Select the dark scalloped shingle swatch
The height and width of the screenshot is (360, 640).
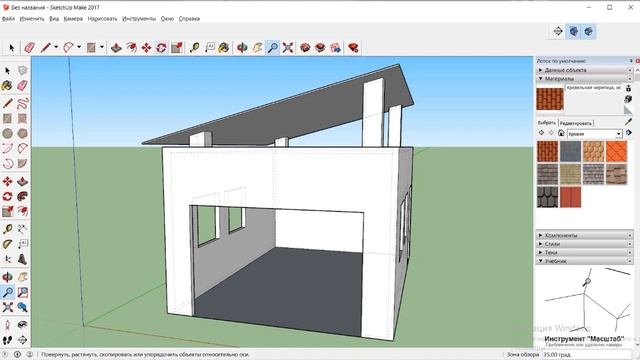tap(547, 197)
